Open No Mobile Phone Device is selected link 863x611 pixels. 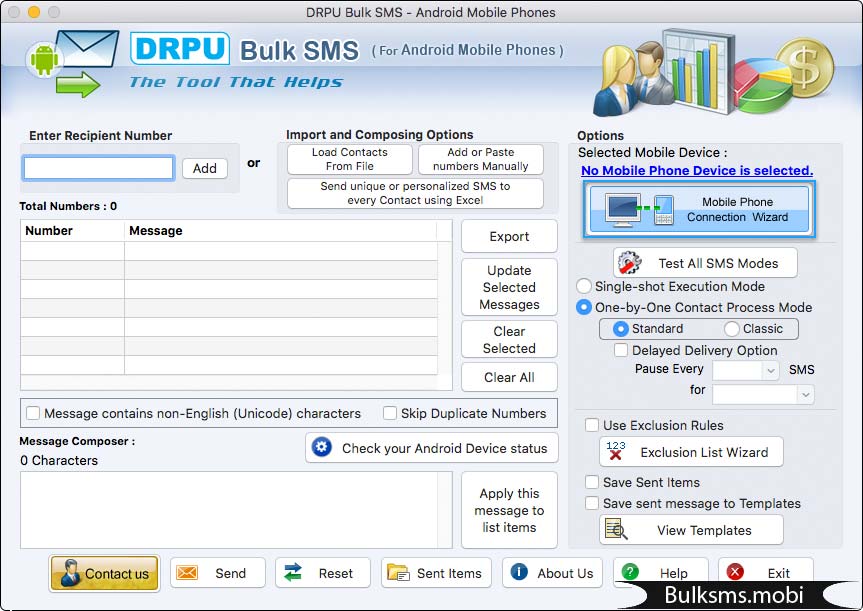click(x=697, y=171)
